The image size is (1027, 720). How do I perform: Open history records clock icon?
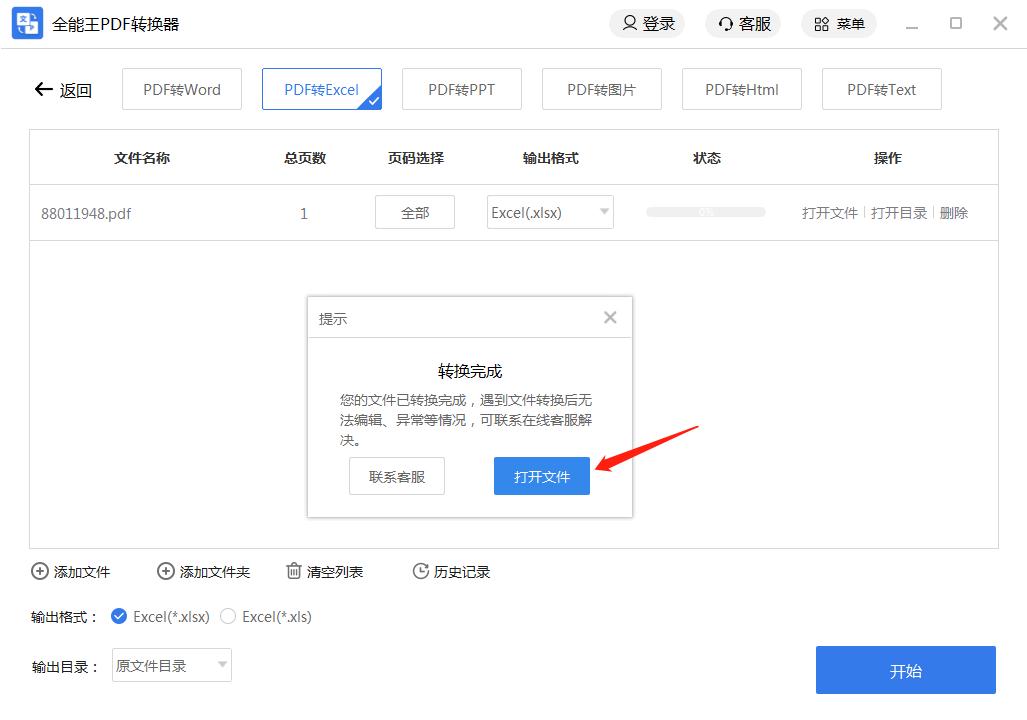[x=420, y=572]
